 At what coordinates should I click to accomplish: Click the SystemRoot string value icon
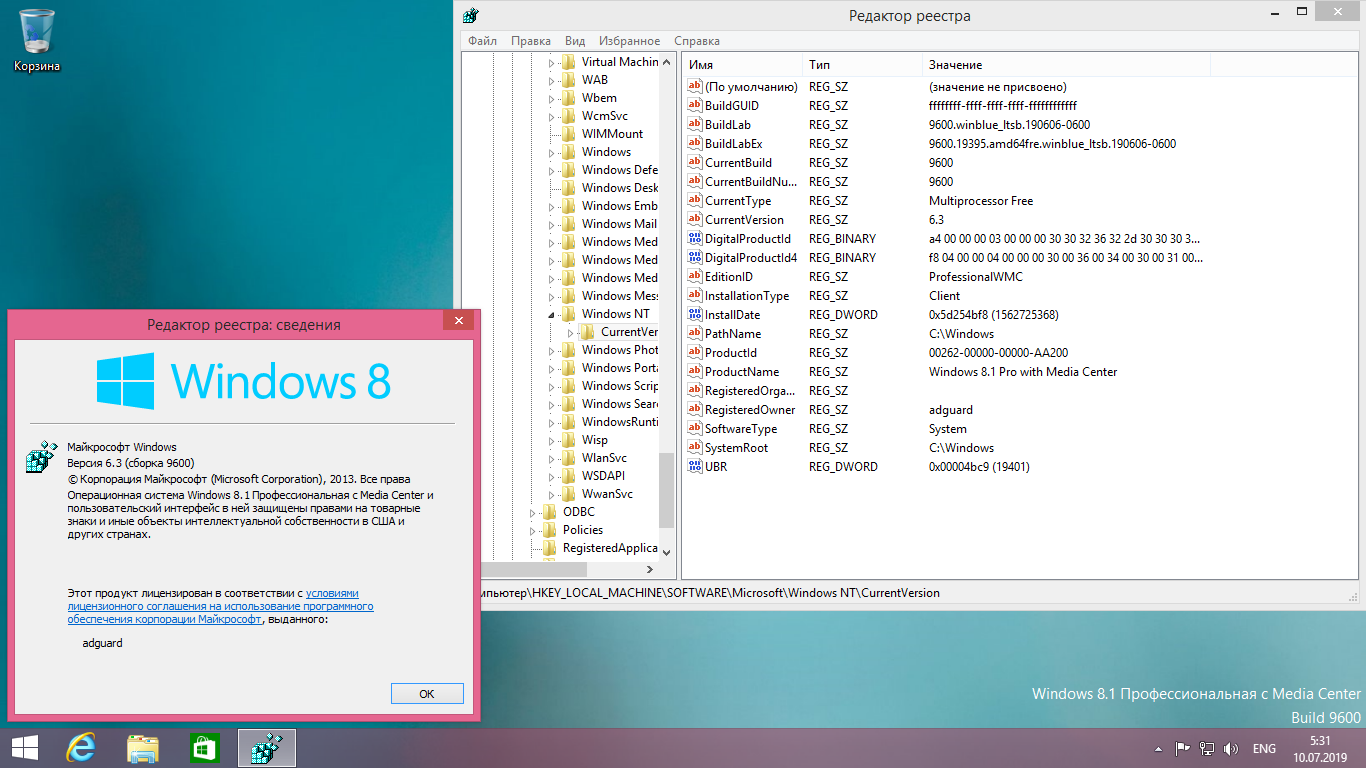pyautogui.click(x=696, y=448)
